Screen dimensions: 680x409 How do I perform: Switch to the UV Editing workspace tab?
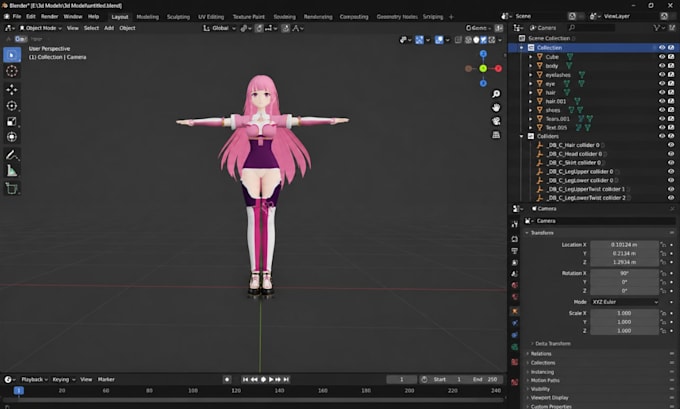(x=211, y=17)
